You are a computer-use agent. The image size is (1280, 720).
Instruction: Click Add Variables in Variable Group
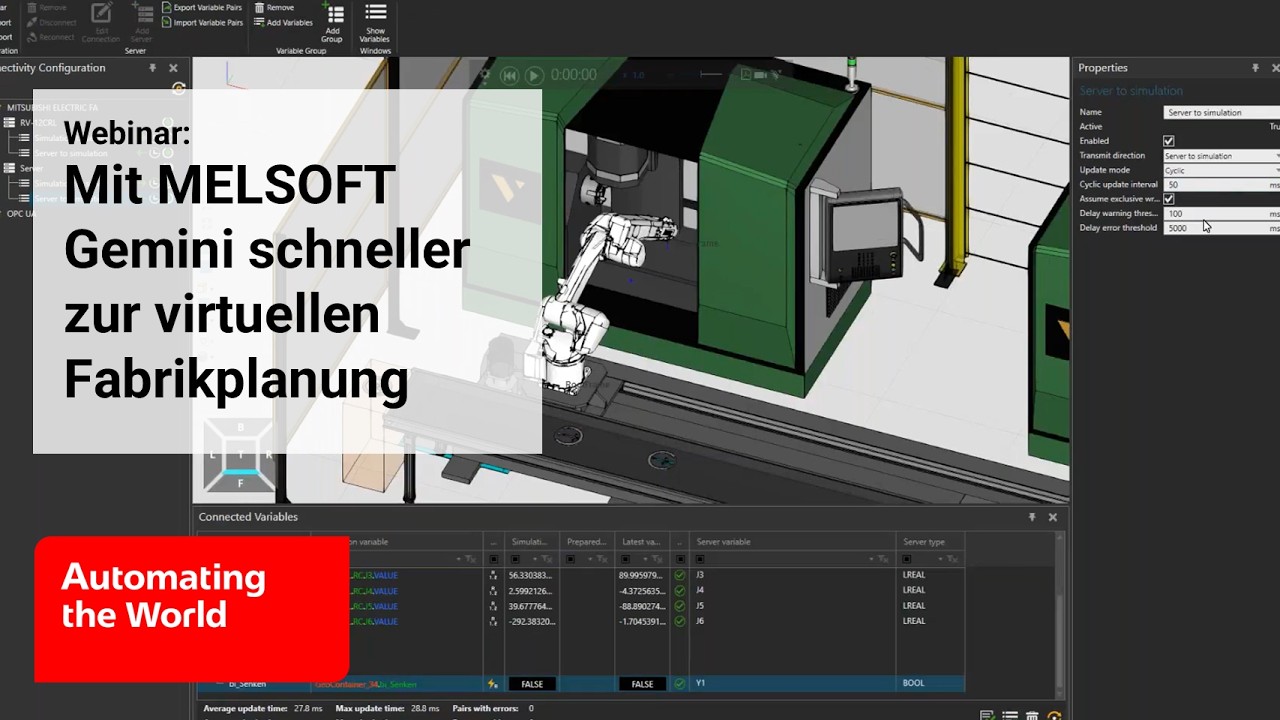coord(283,22)
